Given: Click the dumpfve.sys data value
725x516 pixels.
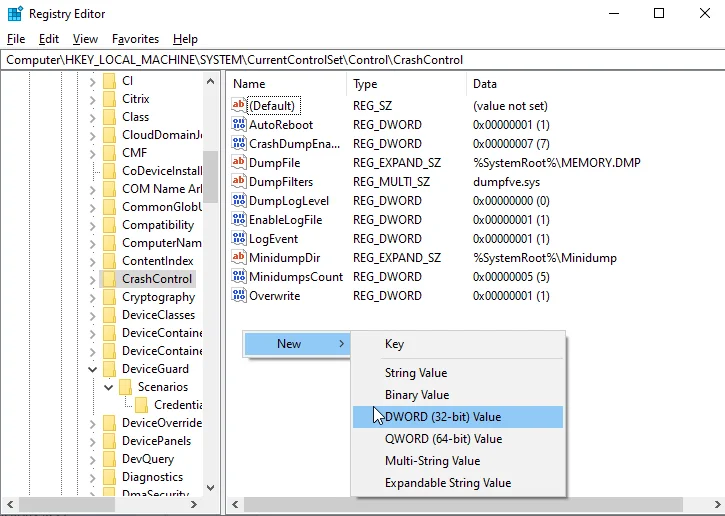Looking at the screenshot, I should (506, 182).
